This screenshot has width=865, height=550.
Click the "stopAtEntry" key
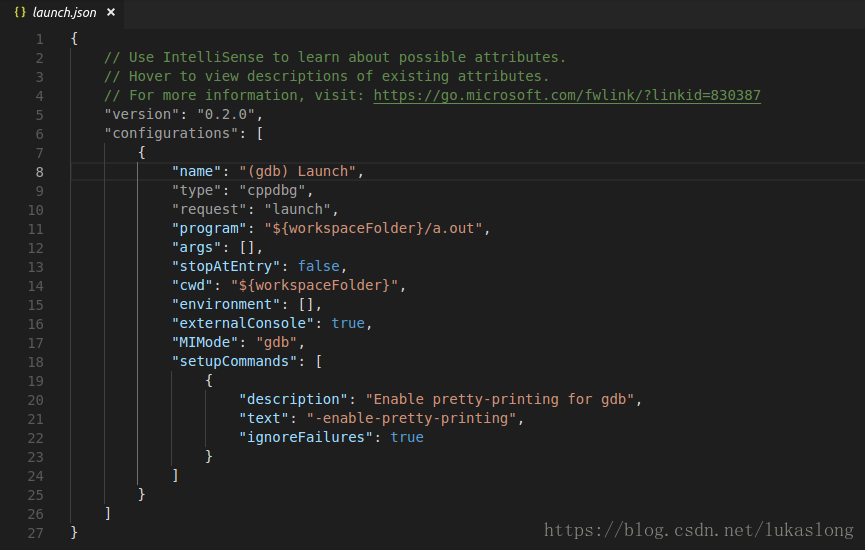(226, 266)
